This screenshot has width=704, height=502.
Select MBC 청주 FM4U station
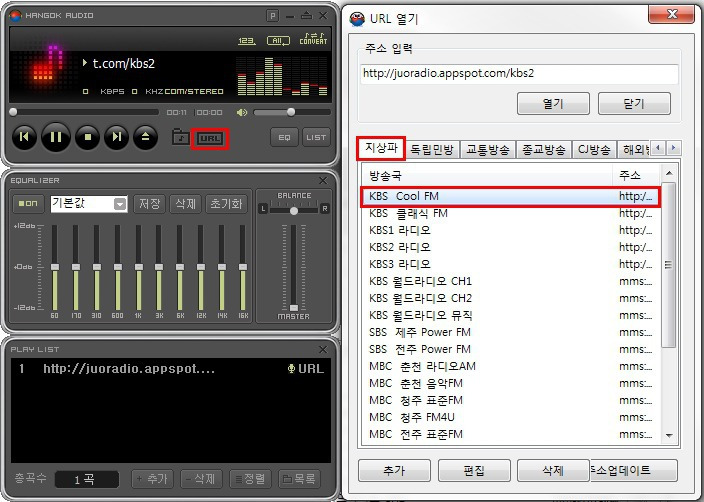[x=511, y=418]
